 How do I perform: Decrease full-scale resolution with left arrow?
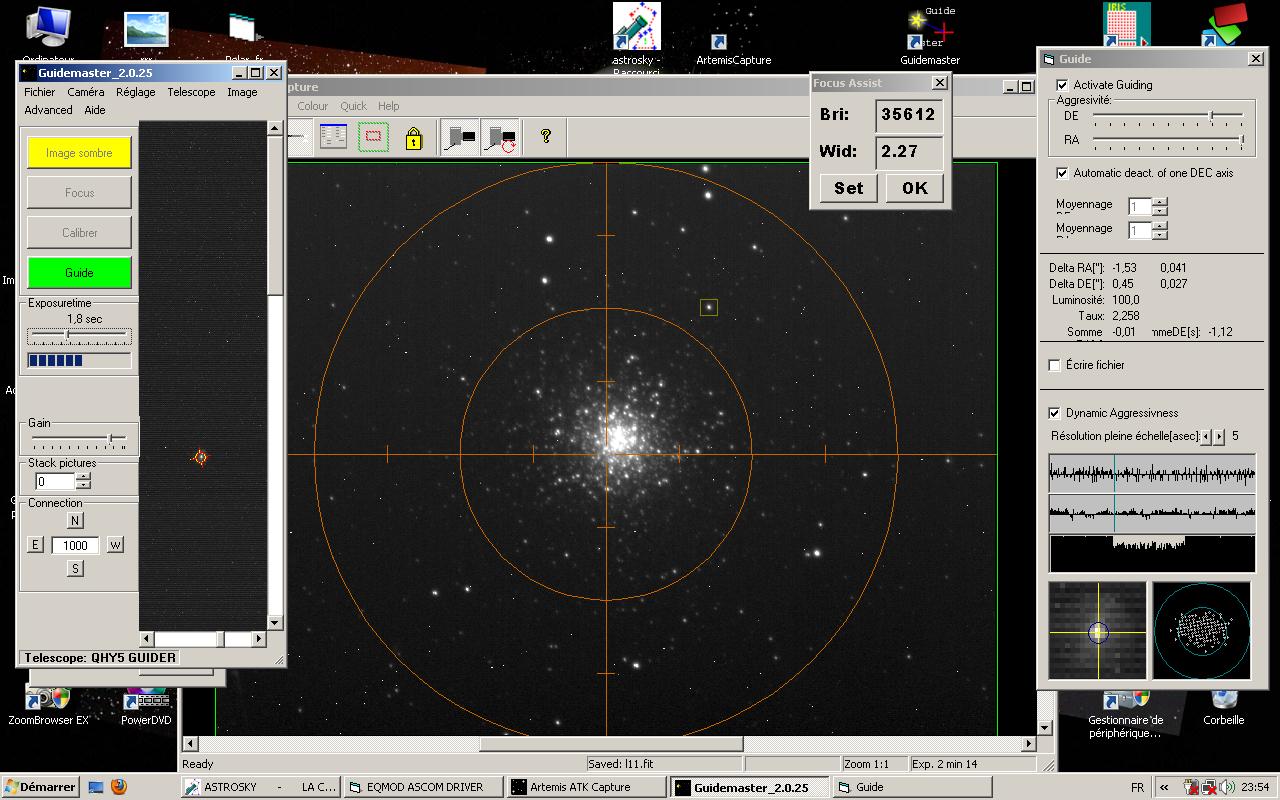coord(1206,437)
